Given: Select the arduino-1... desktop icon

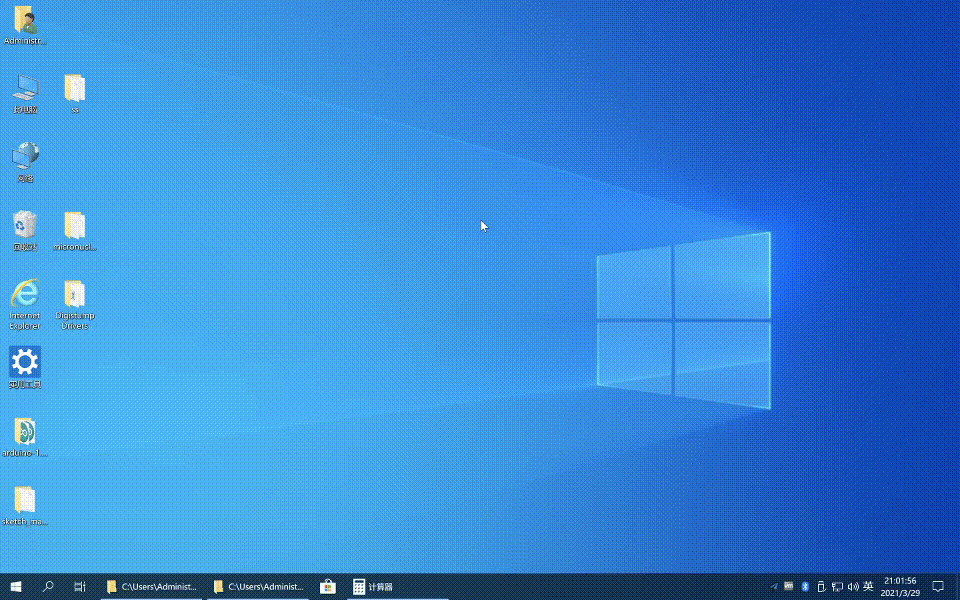Looking at the screenshot, I should [25, 437].
